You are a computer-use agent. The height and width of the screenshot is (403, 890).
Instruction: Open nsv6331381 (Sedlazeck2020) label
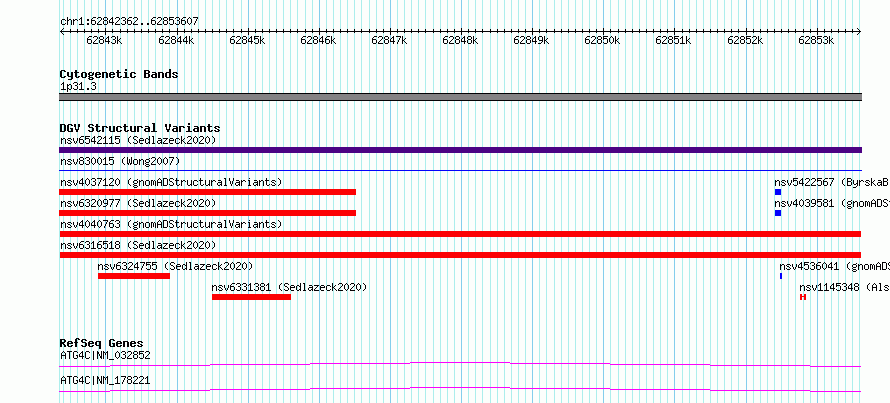coord(289,287)
